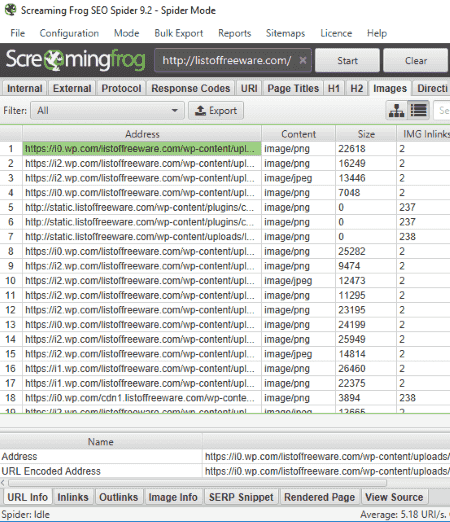Click size value 25949 in row 14
Image resolution: width=450 pixels, height=522 pixels.
tap(352, 339)
